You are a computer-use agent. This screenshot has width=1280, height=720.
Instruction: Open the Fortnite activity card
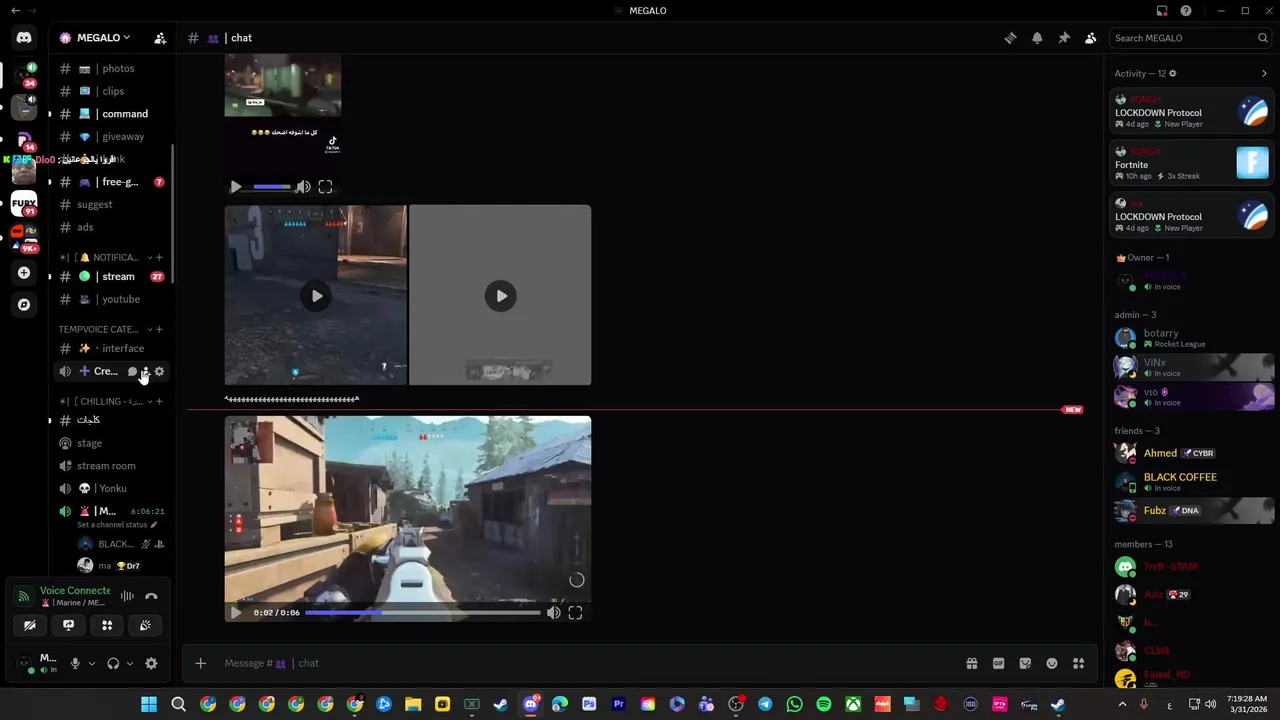pyautogui.click(x=1192, y=163)
